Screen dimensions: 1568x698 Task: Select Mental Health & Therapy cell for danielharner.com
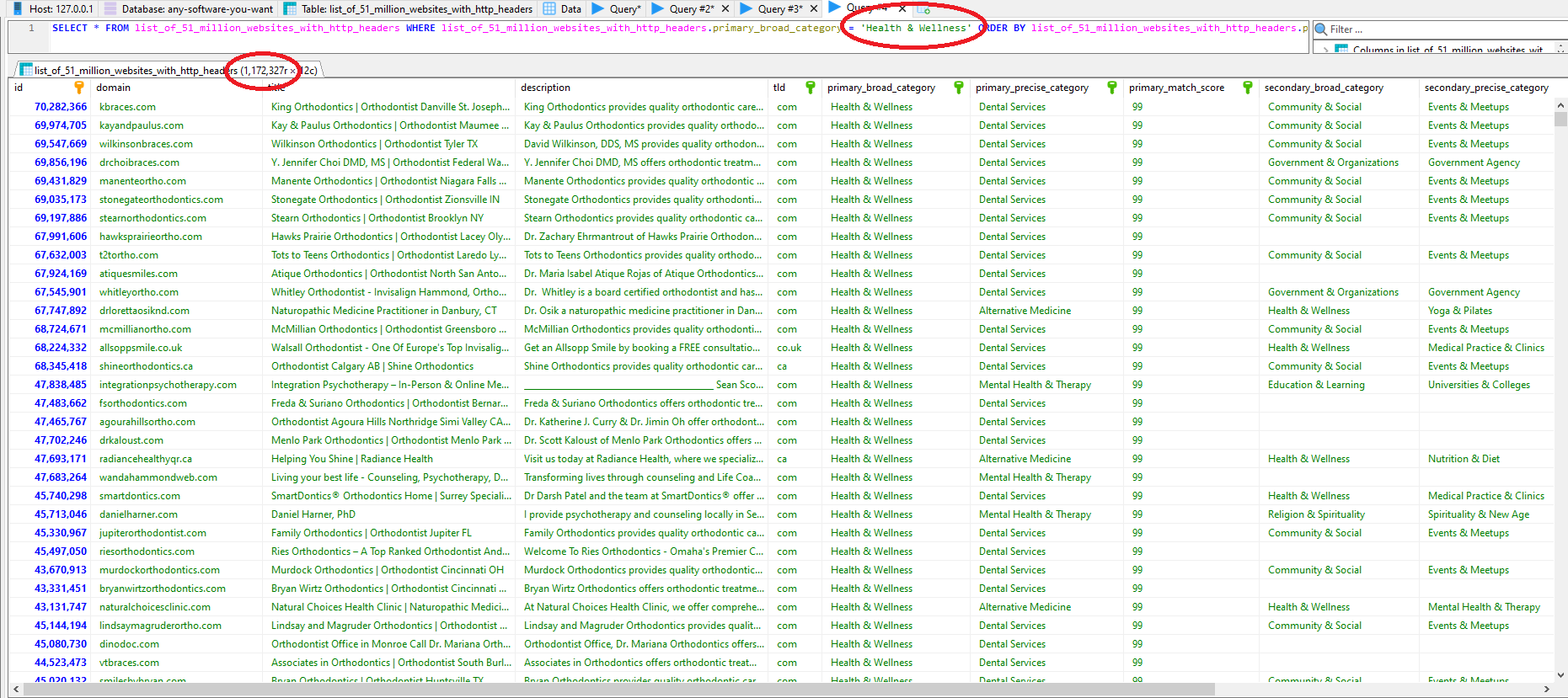click(1046, 514)
